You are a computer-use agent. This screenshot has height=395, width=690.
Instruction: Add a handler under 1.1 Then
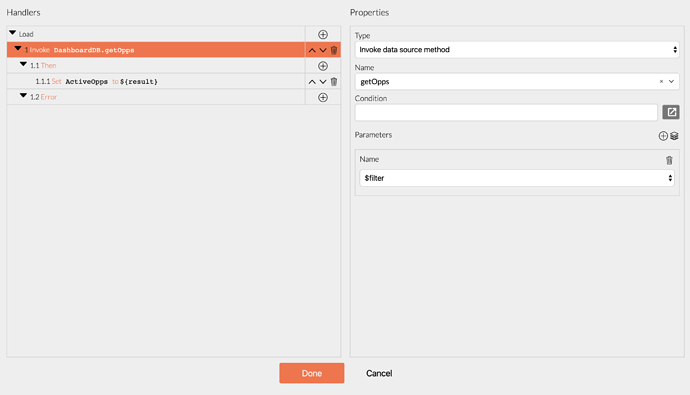click(323, 66)
